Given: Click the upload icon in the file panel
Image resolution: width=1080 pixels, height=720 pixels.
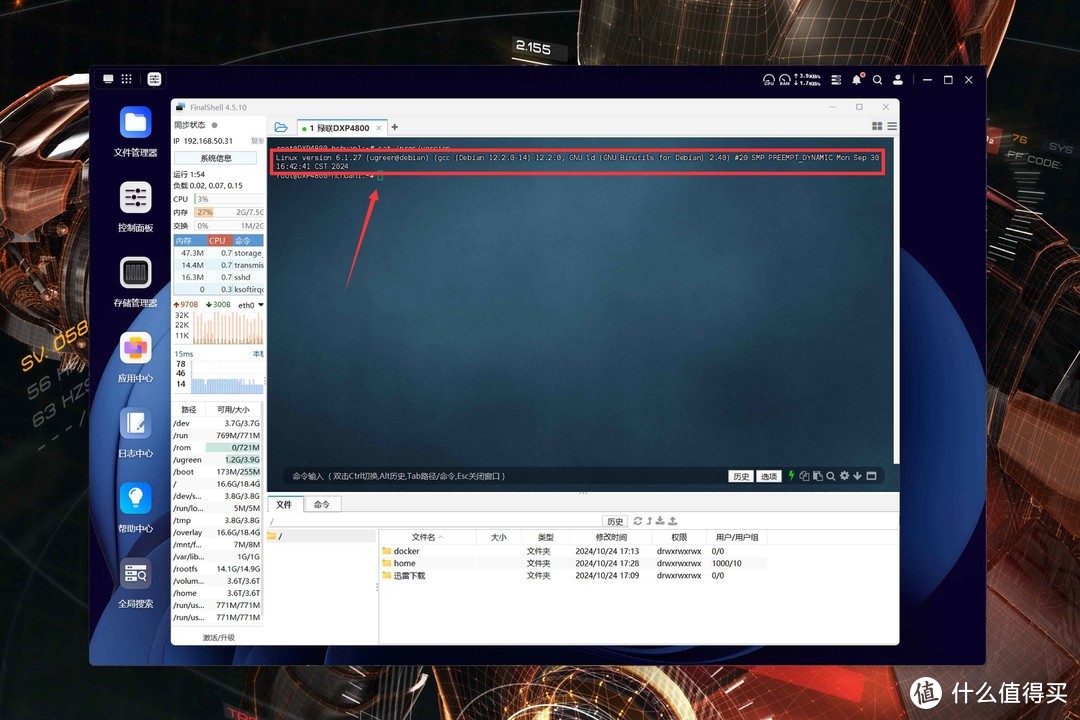Looking at the screenshot, I should (x=674, y=520).
